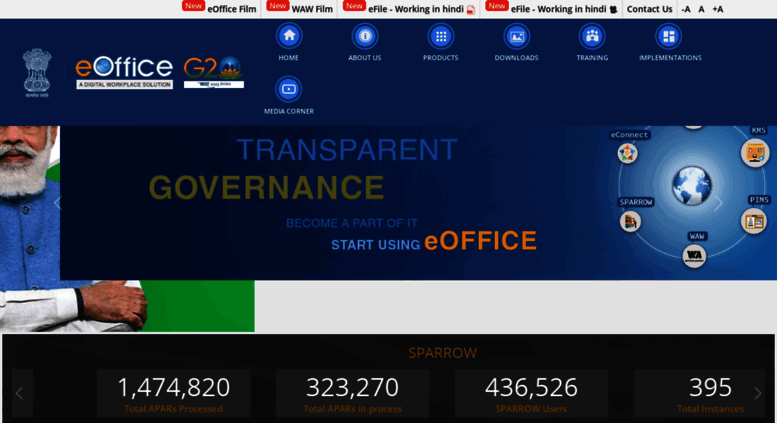The image size is (777, 423).
Task: Click the WAW product icon in banner
Action: point(694,256)
